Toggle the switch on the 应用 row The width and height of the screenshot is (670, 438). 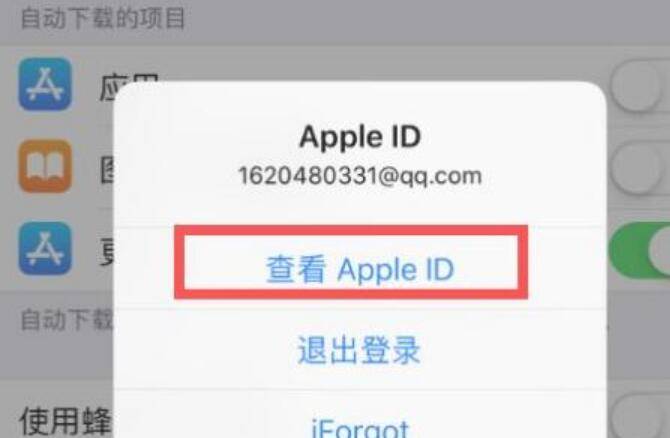pos(639,84)
